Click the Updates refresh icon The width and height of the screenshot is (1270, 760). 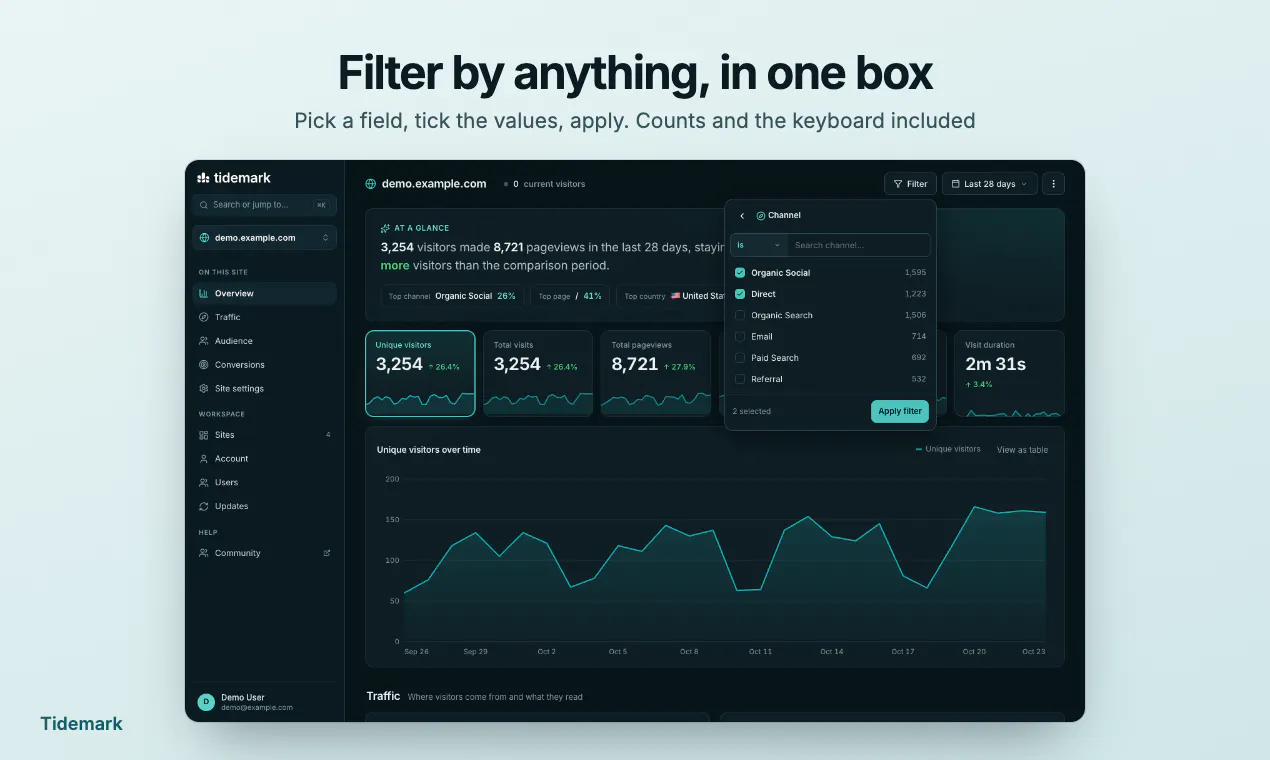point(204,506)
